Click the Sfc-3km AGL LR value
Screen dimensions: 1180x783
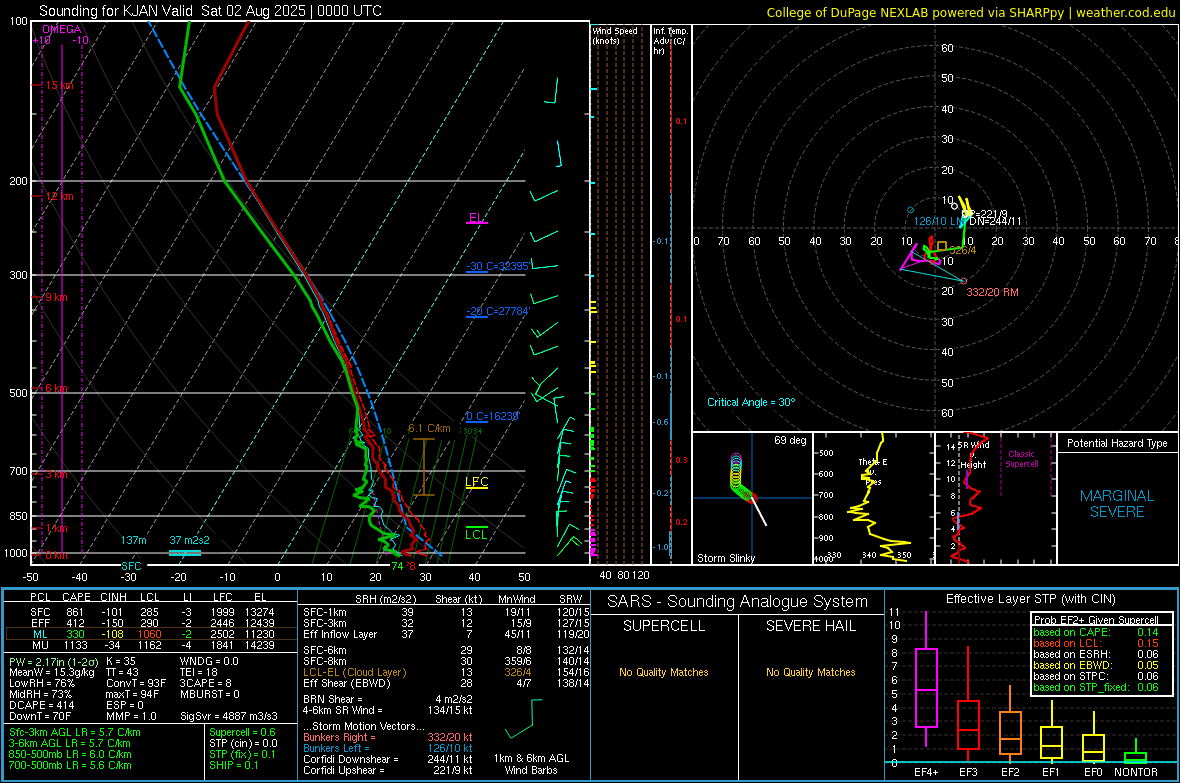75,732
